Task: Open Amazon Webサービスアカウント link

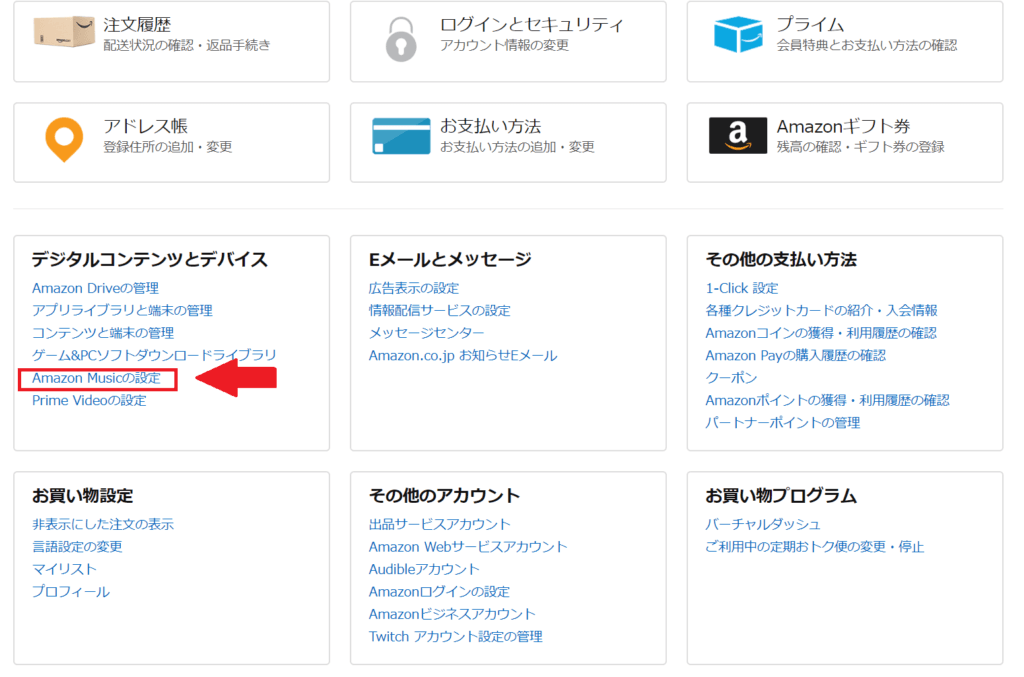Action: click(468, 546)
